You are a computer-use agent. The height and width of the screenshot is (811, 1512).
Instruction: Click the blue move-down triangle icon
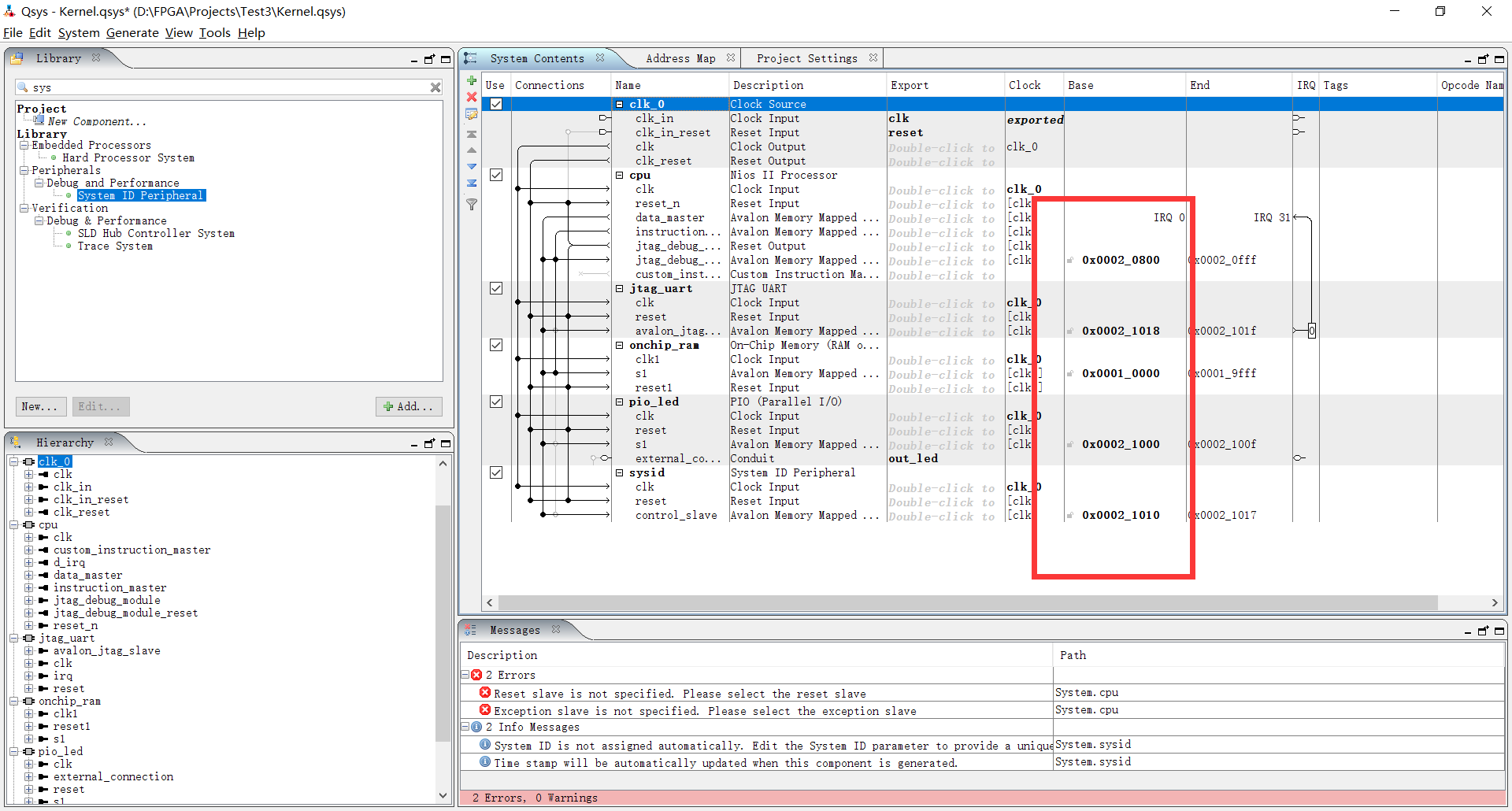click(x=472, y=166)
